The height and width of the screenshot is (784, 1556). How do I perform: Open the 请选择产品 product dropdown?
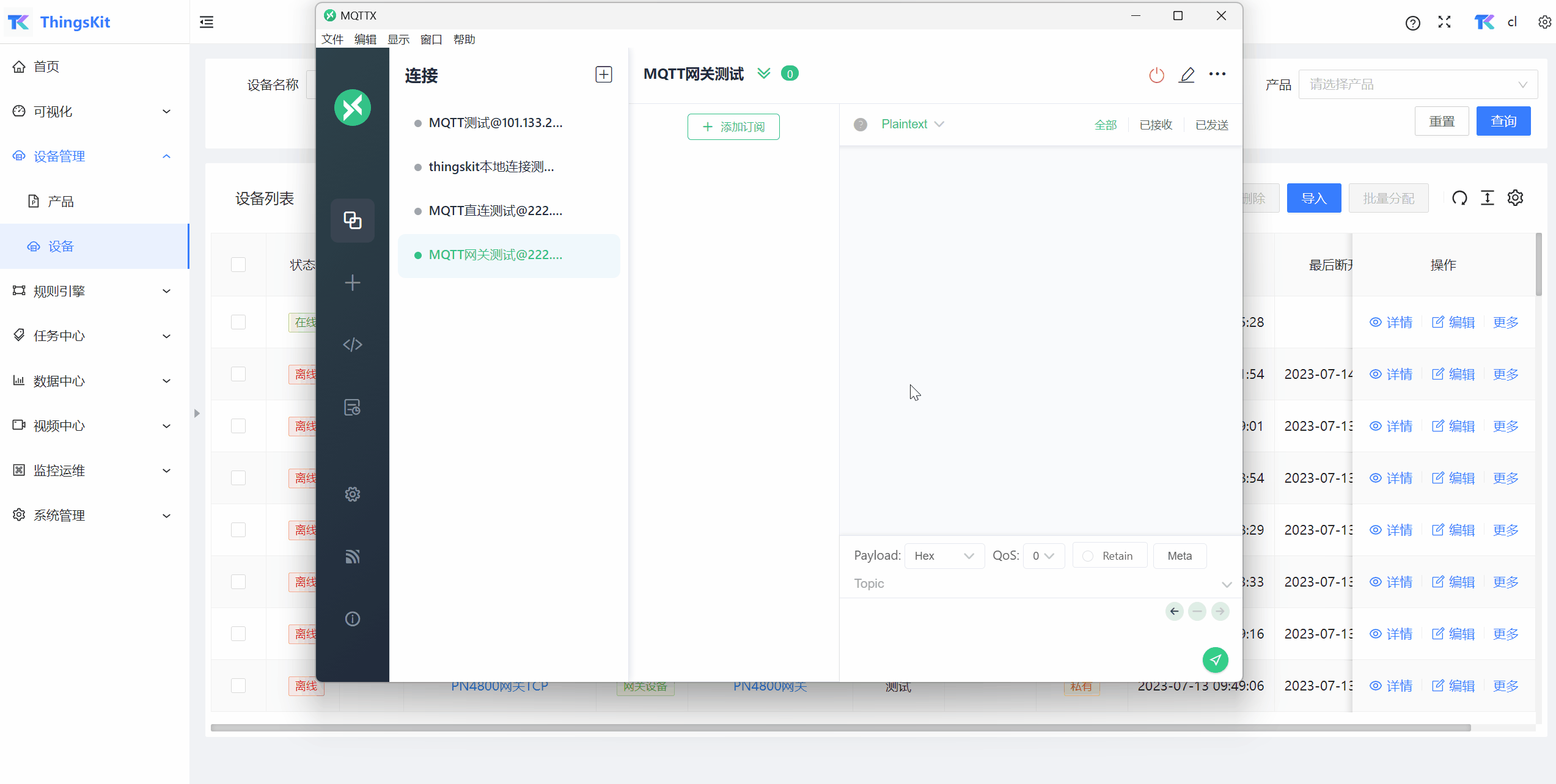click(x=1418, y=84)
